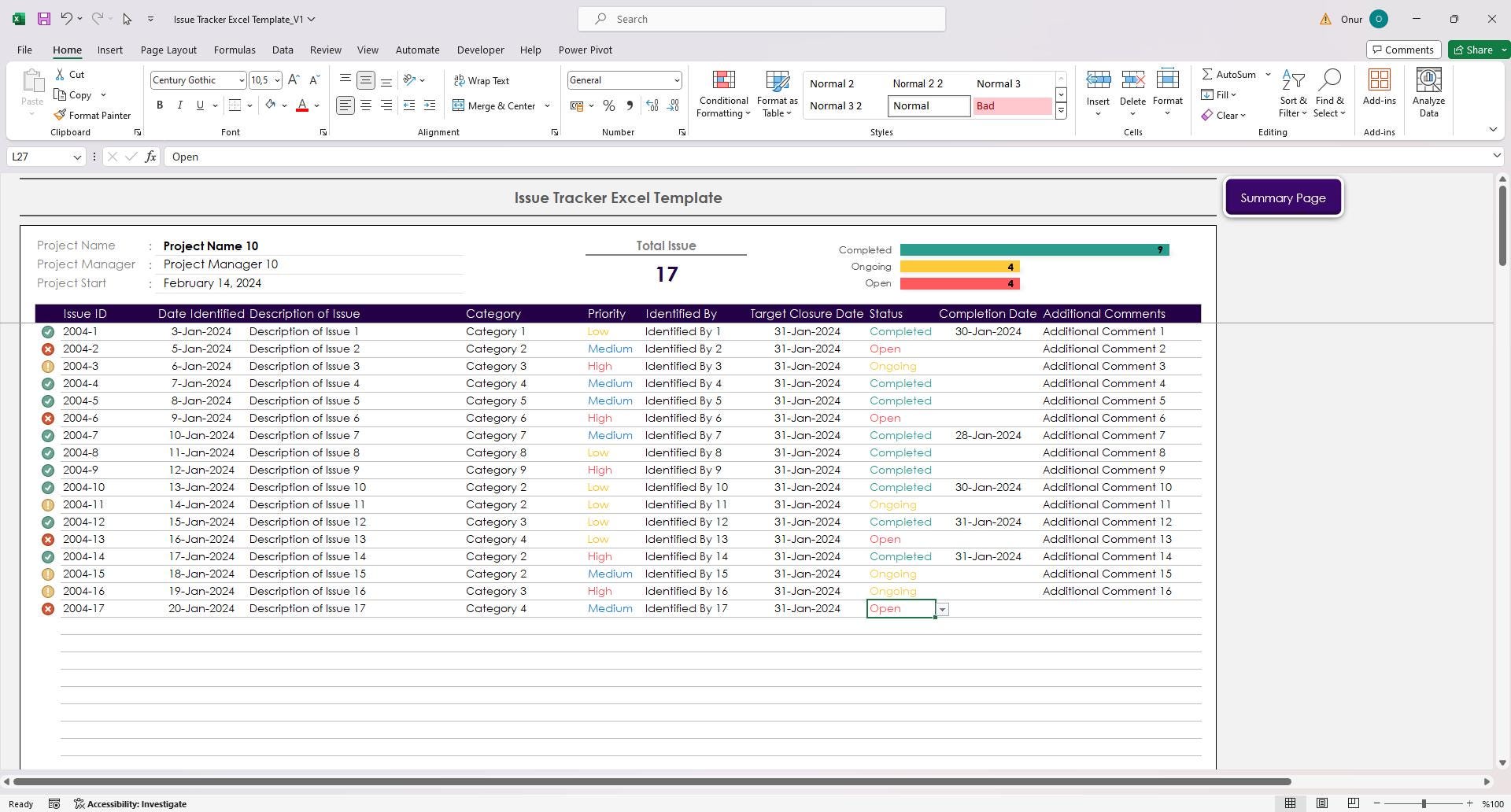Screen dimensions: 1511x812
Task: Increase font size with the A icon
Action: pyautogui.click(x=294, y=79)
